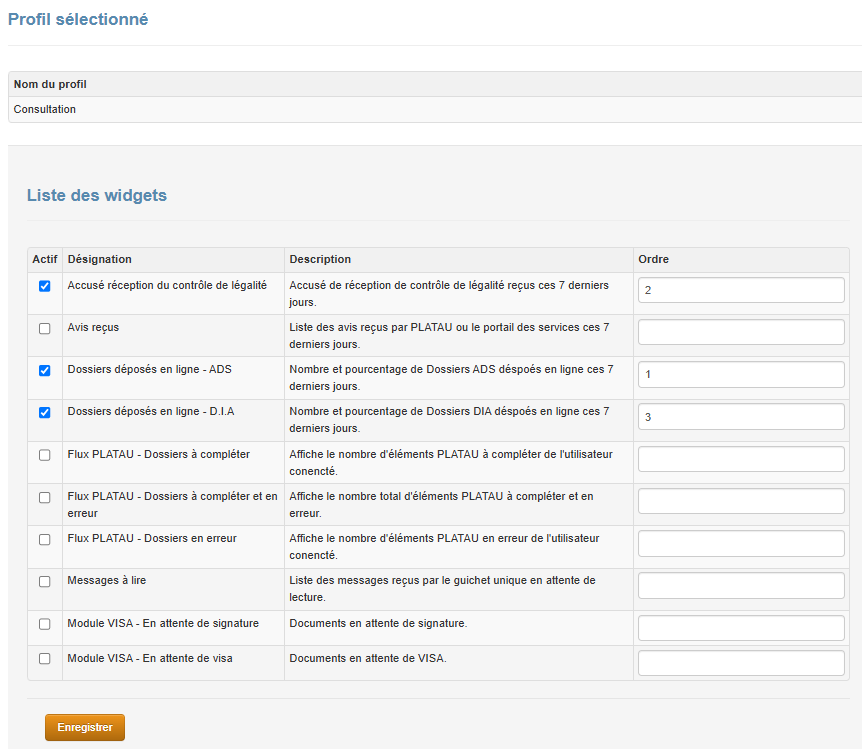Tick Module VISA - En attente de visa
This screenshot has width=862, height=749.
coord(44,658)
